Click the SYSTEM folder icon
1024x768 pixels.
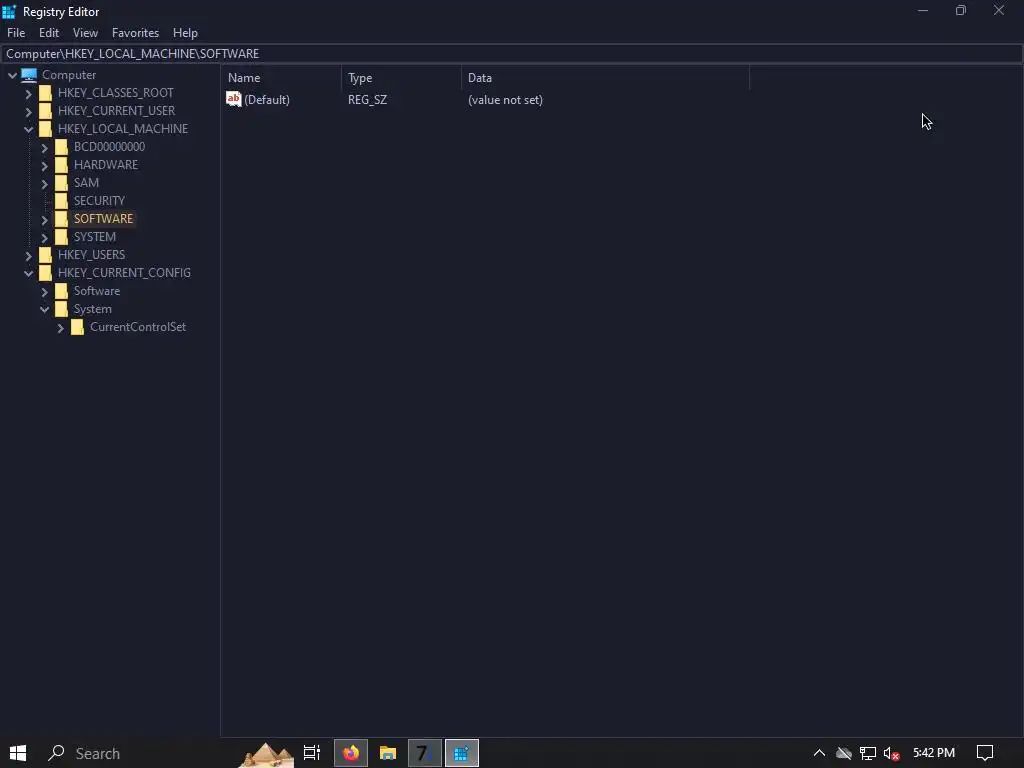point(61,237)
